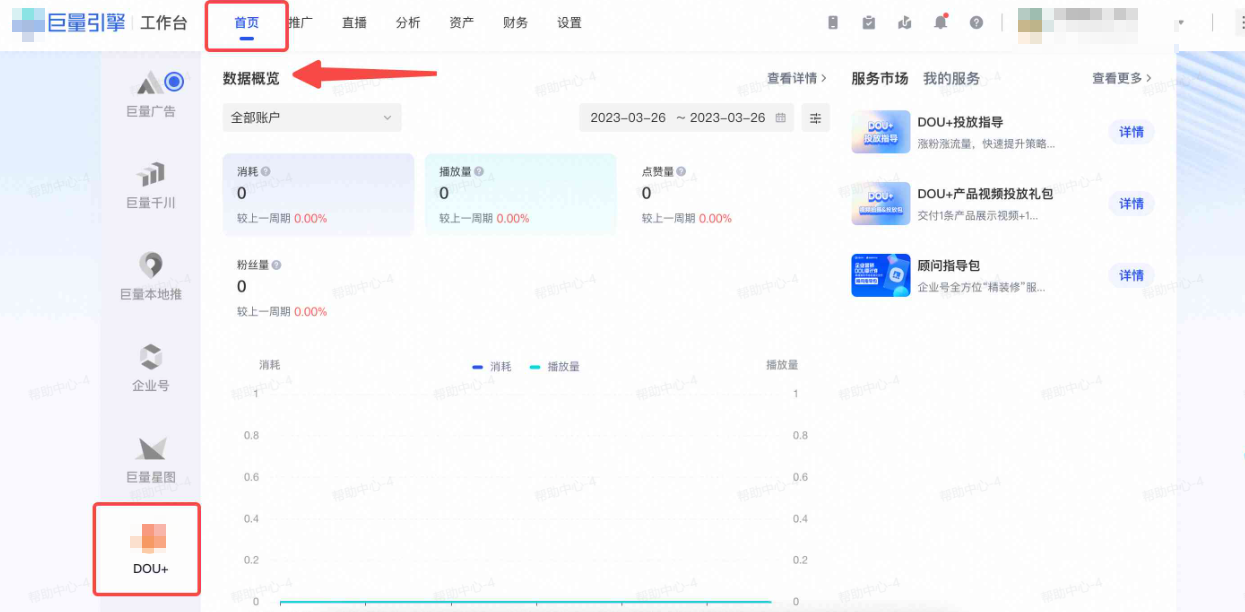Toggle the 播放量 chart legend
Viewport: 1245px width, 612px height.
coord(554,367)
